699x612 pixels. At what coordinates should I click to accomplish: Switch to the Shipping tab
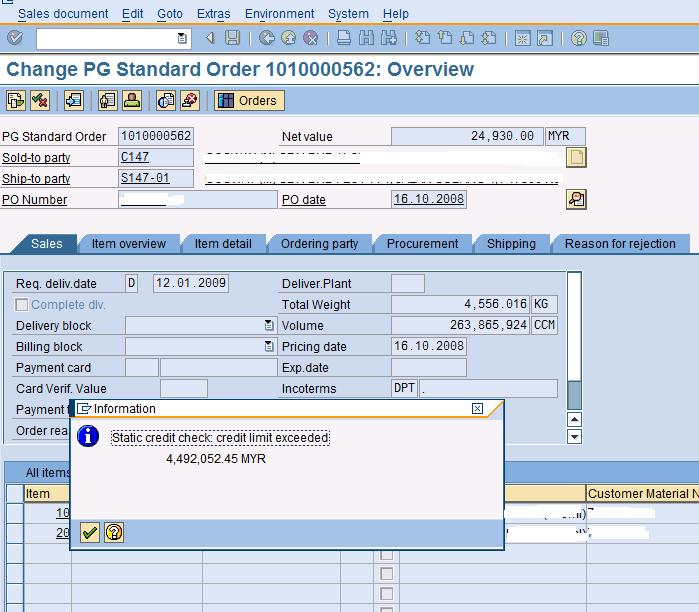click(511, 244)
